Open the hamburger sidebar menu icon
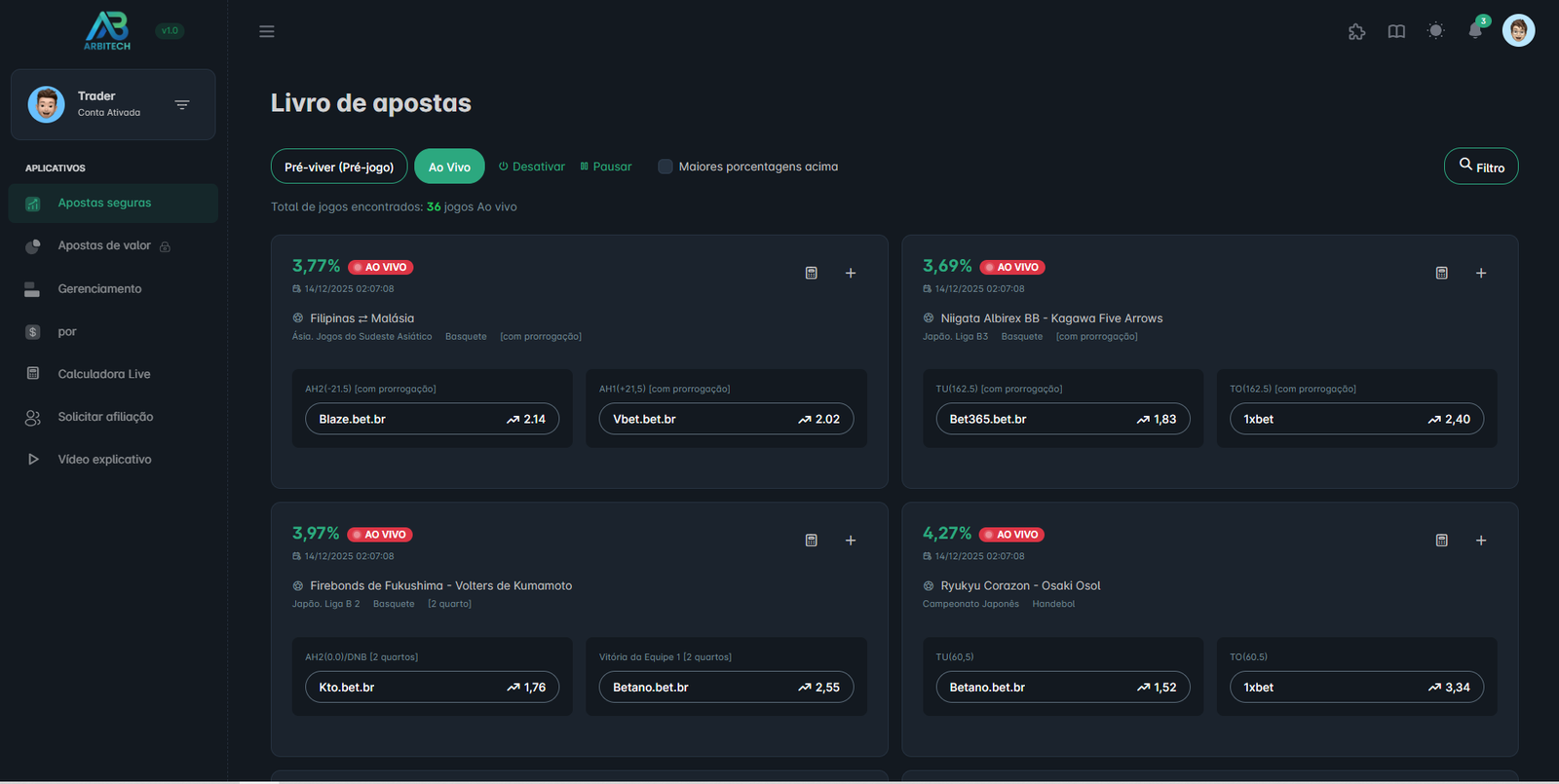 (266, 31)
